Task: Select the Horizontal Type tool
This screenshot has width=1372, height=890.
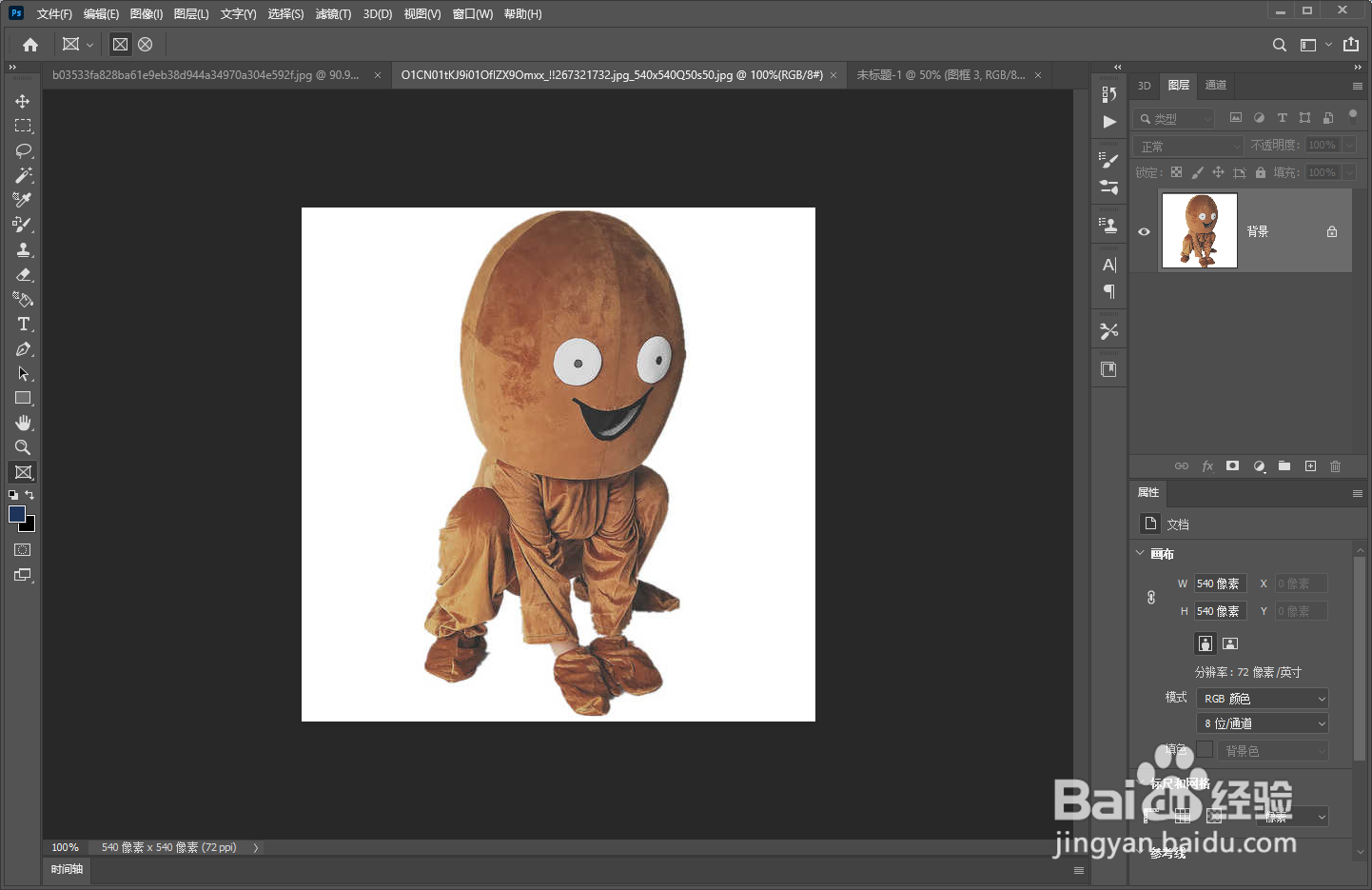Action: pyautogui.click(x=23, y=324)
